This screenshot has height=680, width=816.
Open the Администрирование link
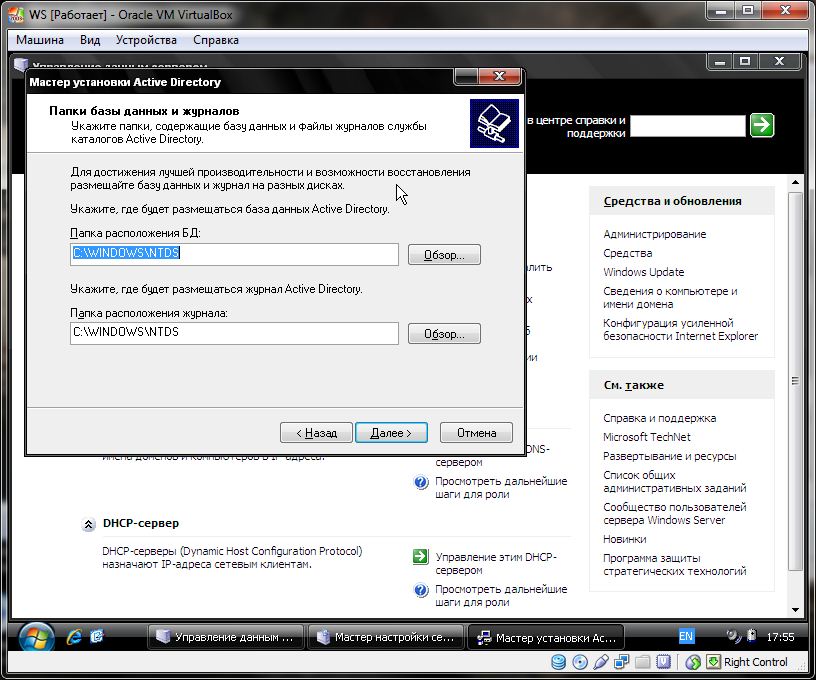(655, 234)
